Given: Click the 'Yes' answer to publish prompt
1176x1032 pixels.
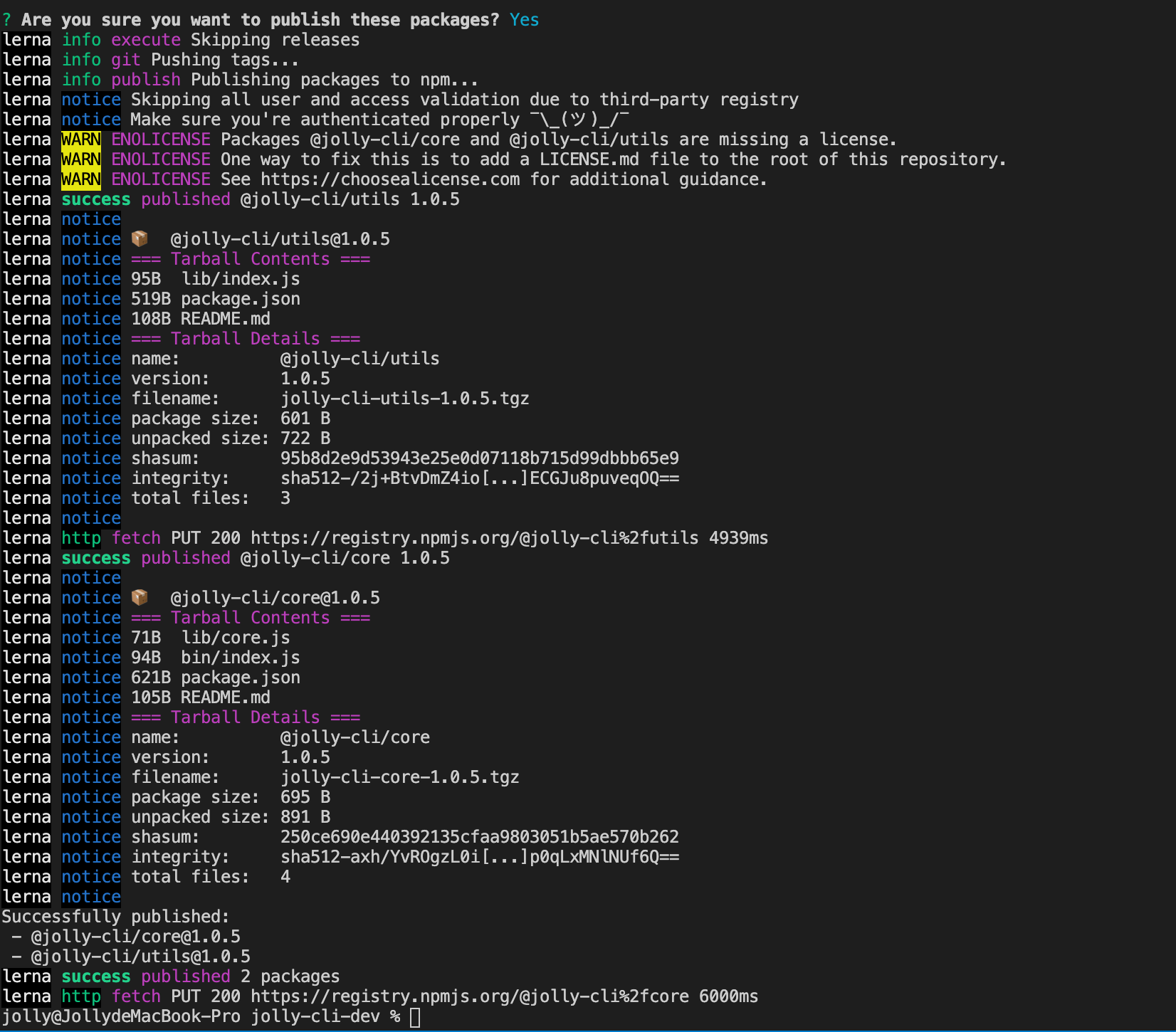Looking at the screenshot, I should tap(525, 20).
